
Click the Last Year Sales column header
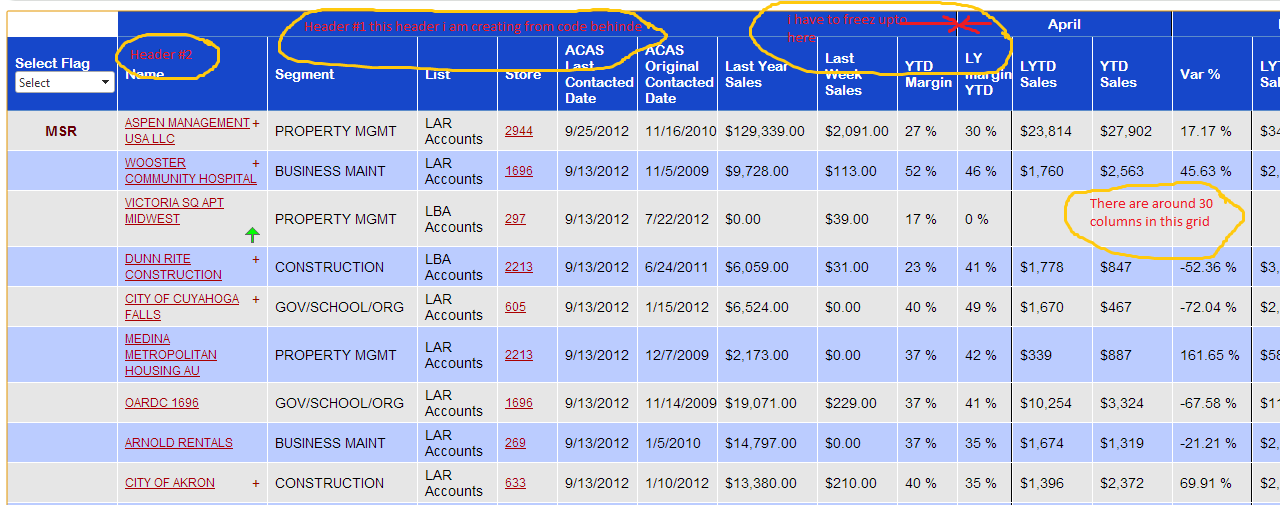[x=757, y=74]
